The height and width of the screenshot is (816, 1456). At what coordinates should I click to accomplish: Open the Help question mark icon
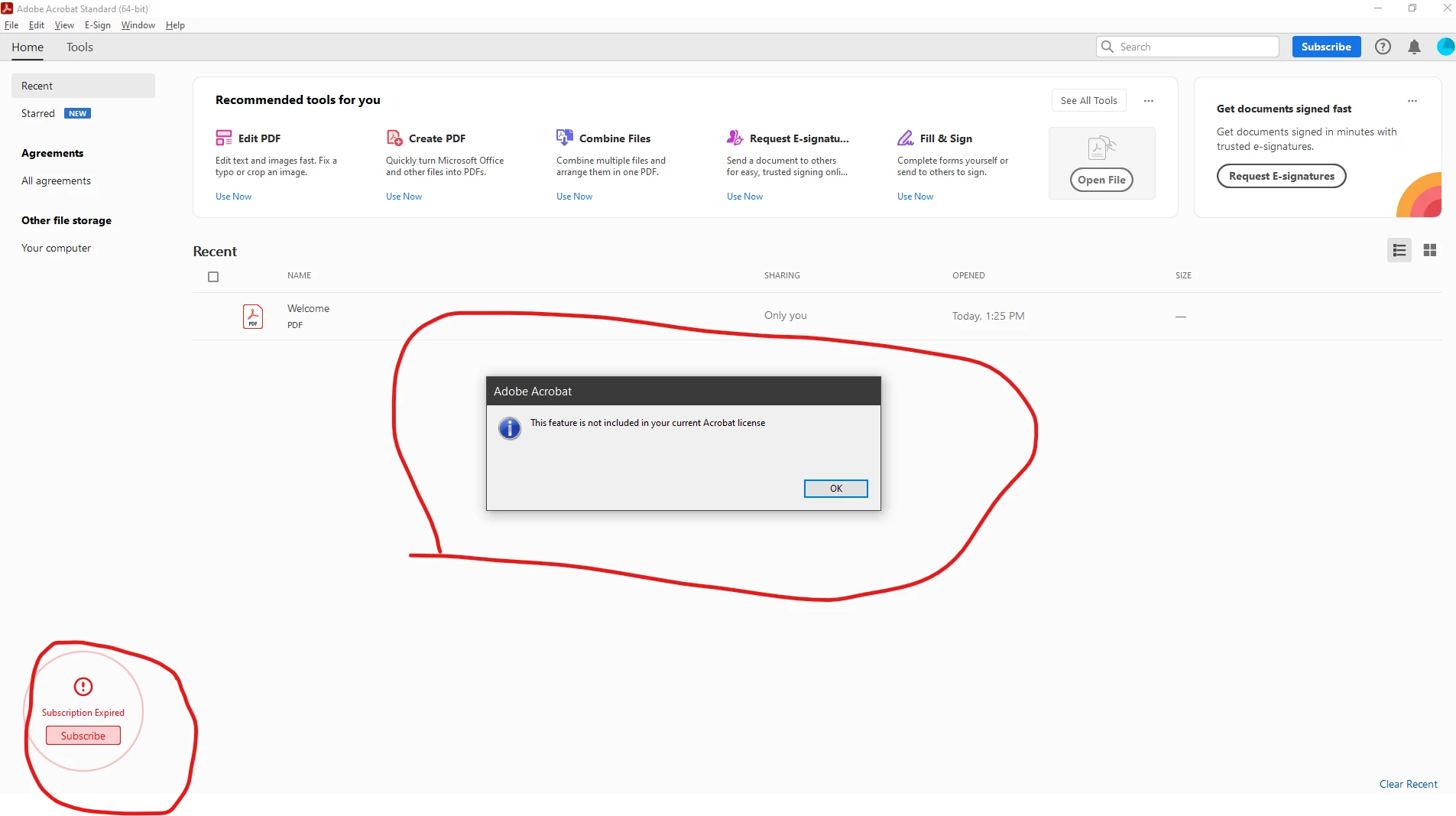1383,47
